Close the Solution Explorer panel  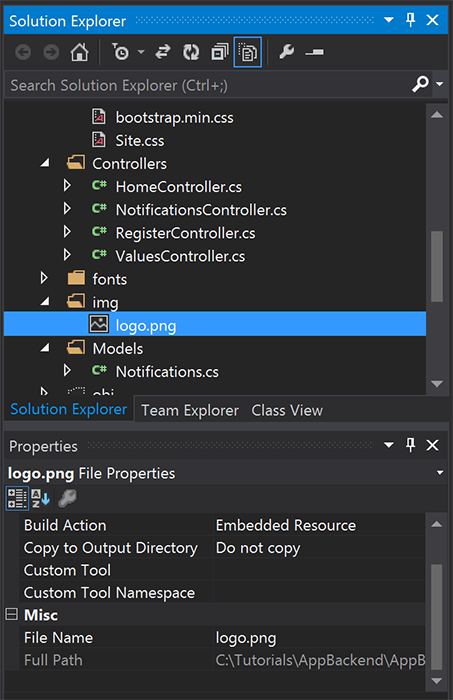tap(432, 20)
